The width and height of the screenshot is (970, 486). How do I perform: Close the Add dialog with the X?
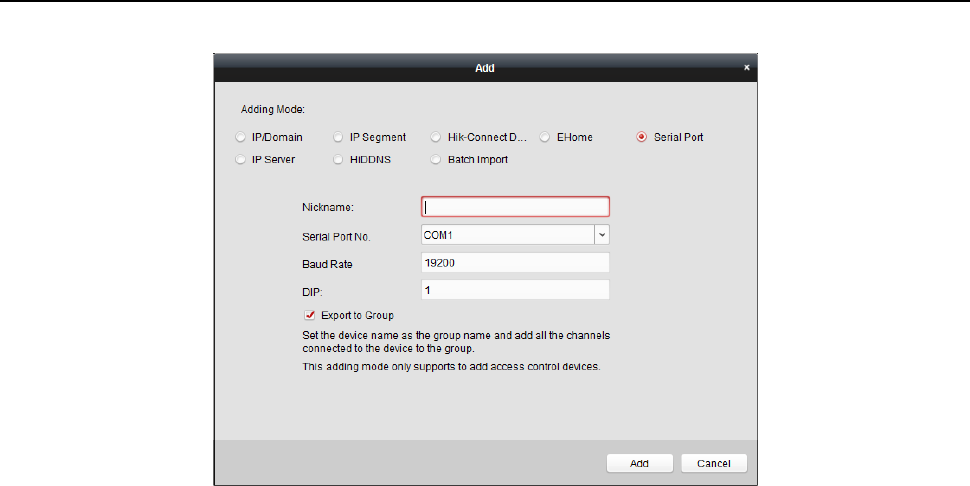[746, 68]
